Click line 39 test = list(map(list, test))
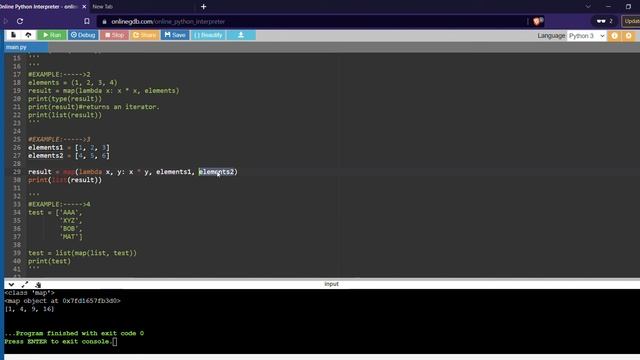Viewport: 640px width, 360px height. (x=82, y=253)
